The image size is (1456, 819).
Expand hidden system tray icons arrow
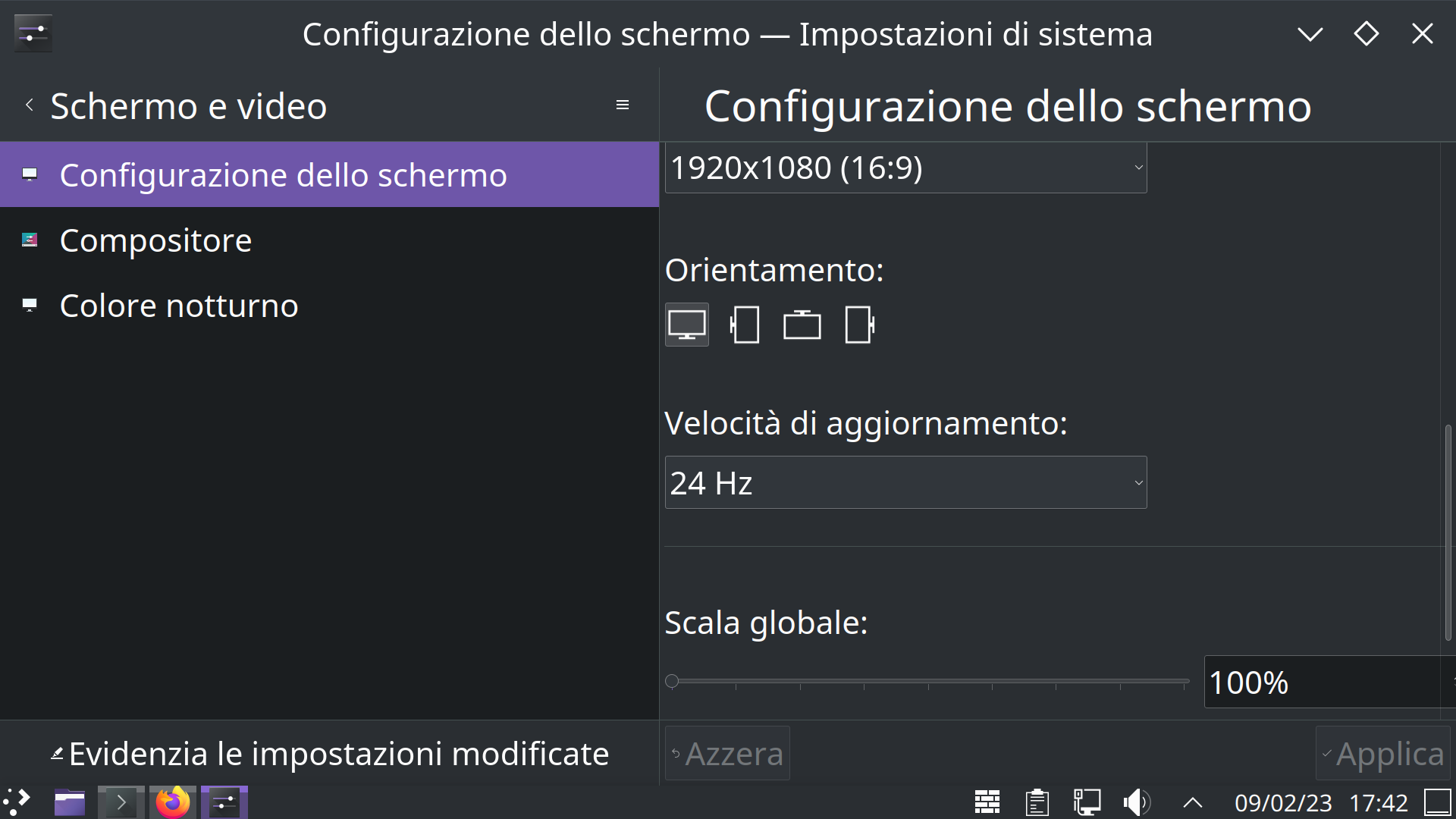pos(1192,802)
